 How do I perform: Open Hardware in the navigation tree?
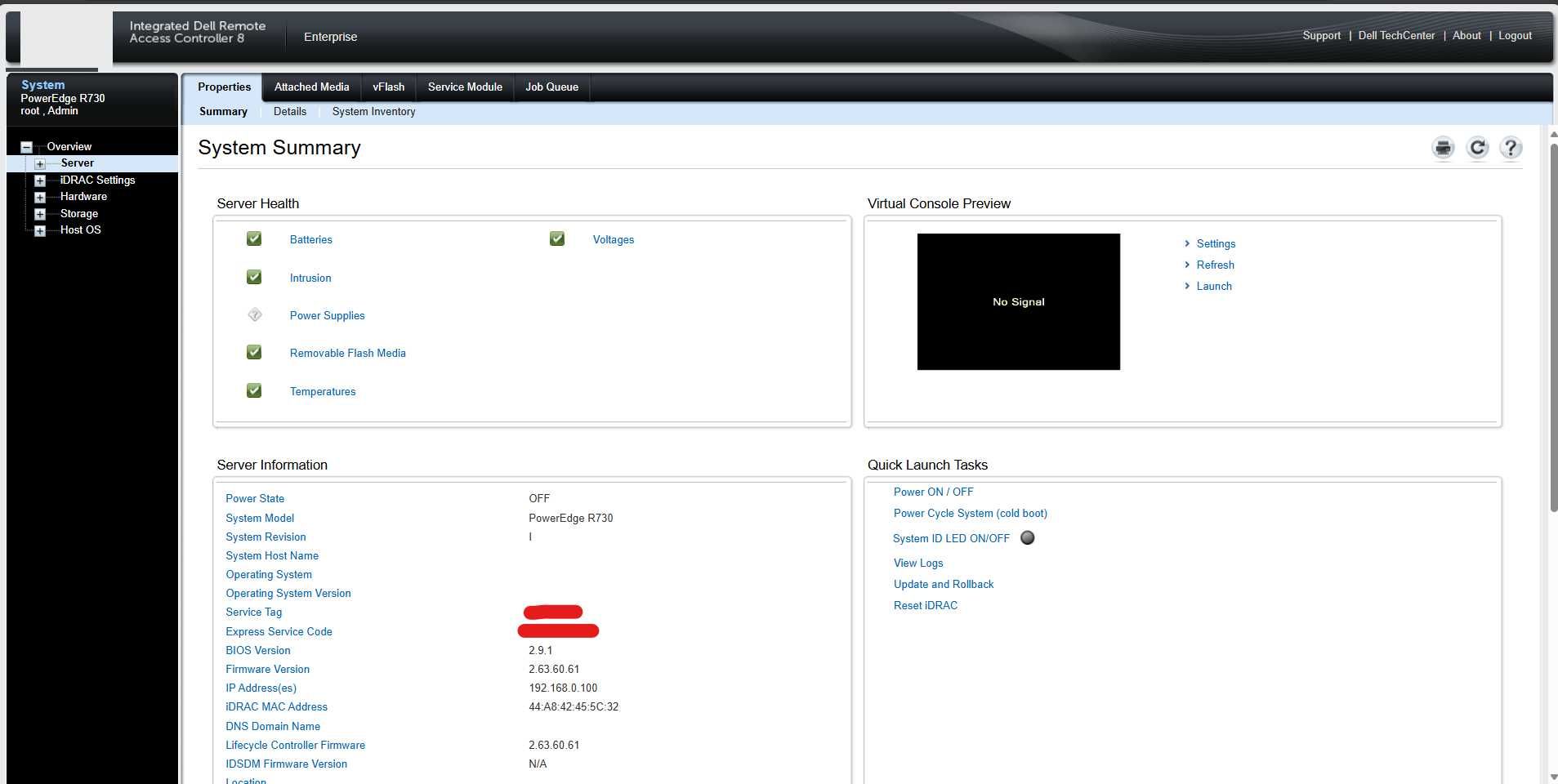(83, 197)
